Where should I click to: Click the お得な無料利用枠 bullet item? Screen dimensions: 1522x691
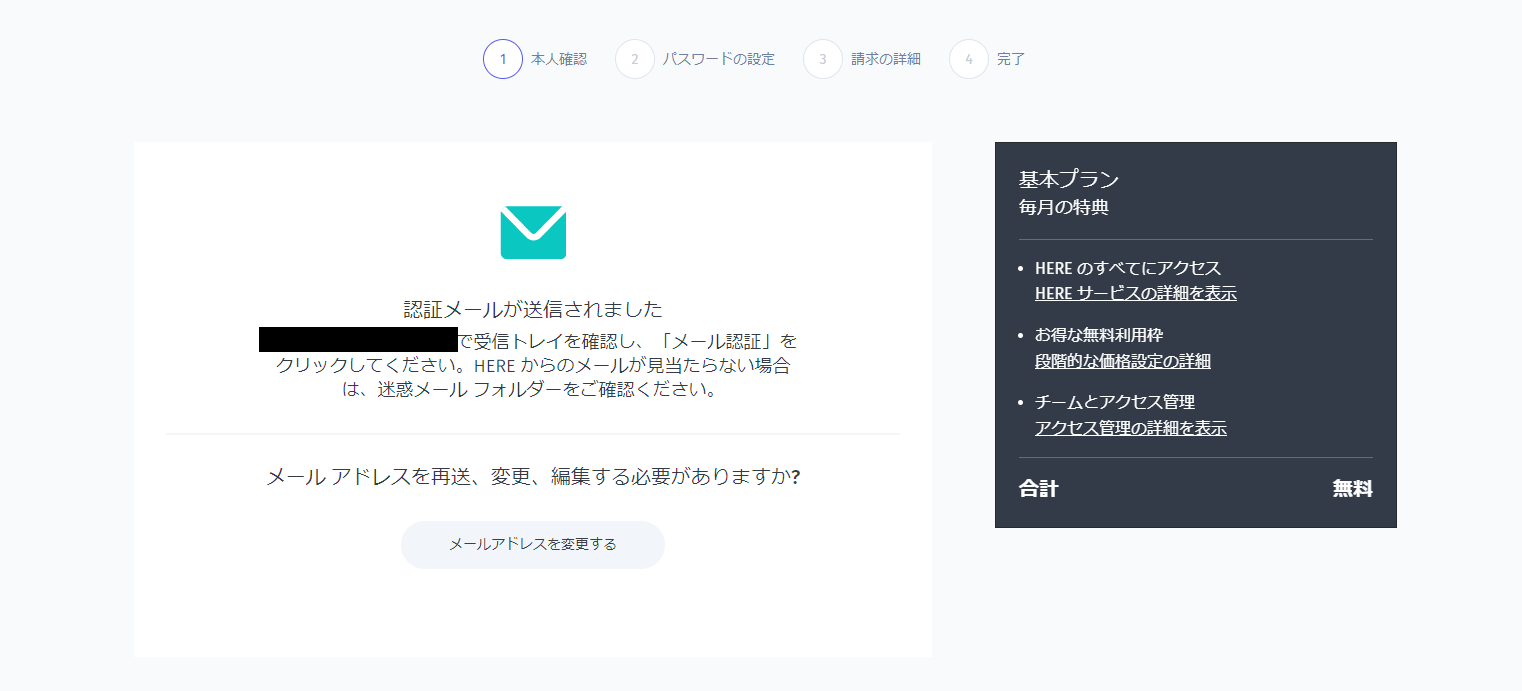(x=1100, y=334)
